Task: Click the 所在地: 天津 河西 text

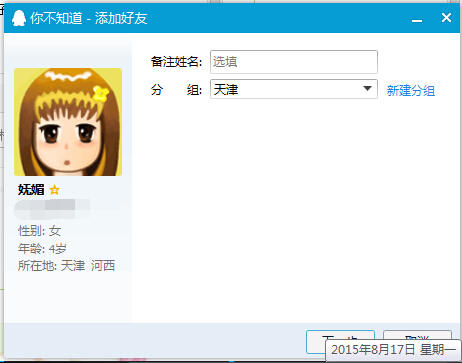Action: pos(67,266)
